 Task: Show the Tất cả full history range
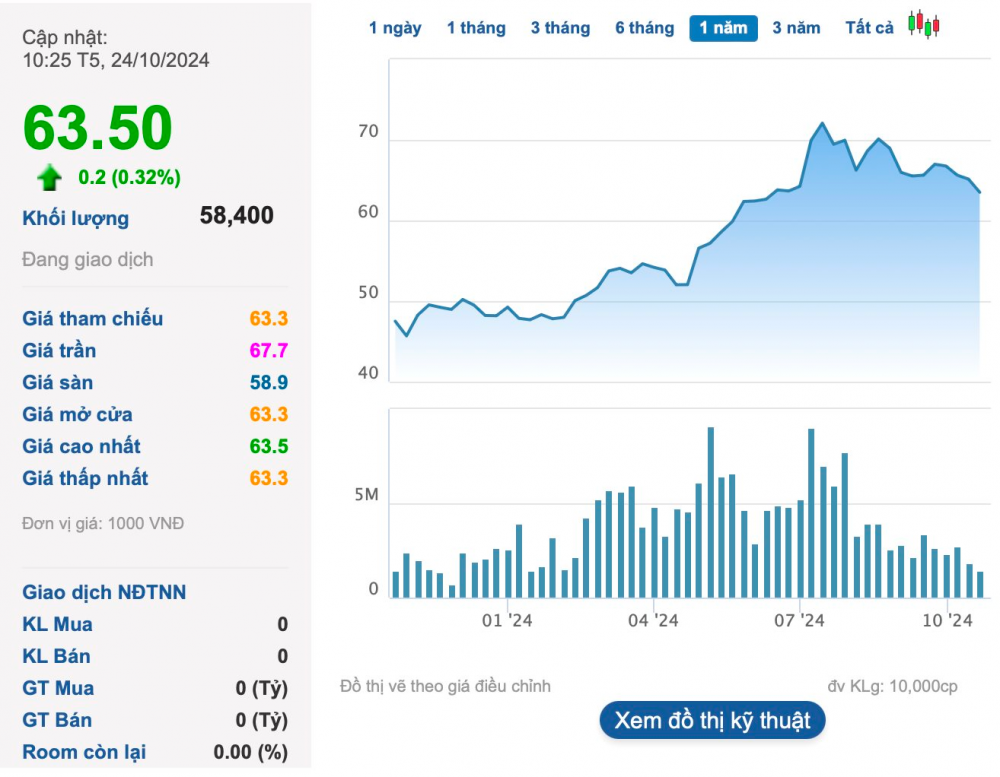869,28
